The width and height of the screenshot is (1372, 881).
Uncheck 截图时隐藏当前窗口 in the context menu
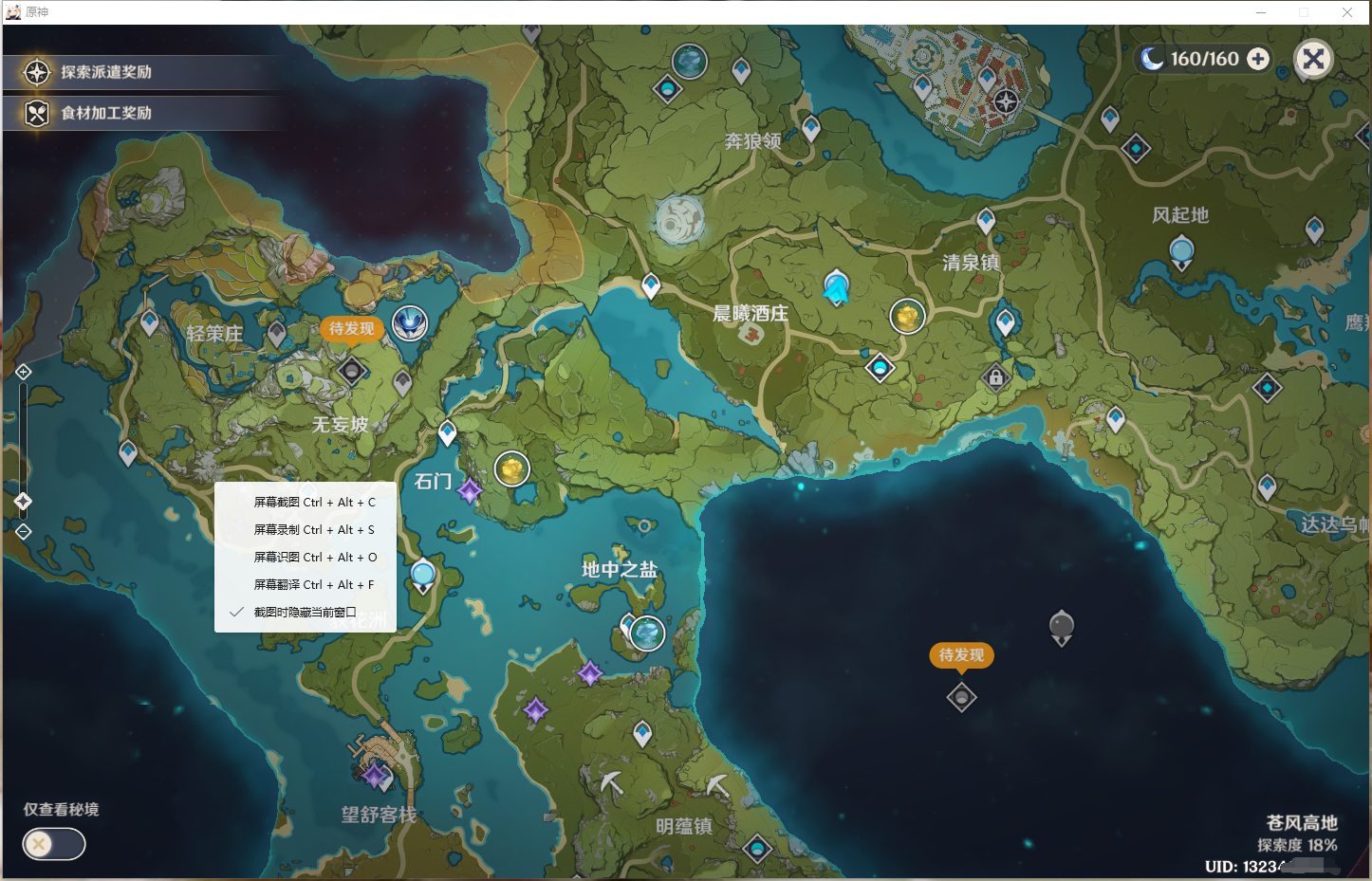click(306, 613)
